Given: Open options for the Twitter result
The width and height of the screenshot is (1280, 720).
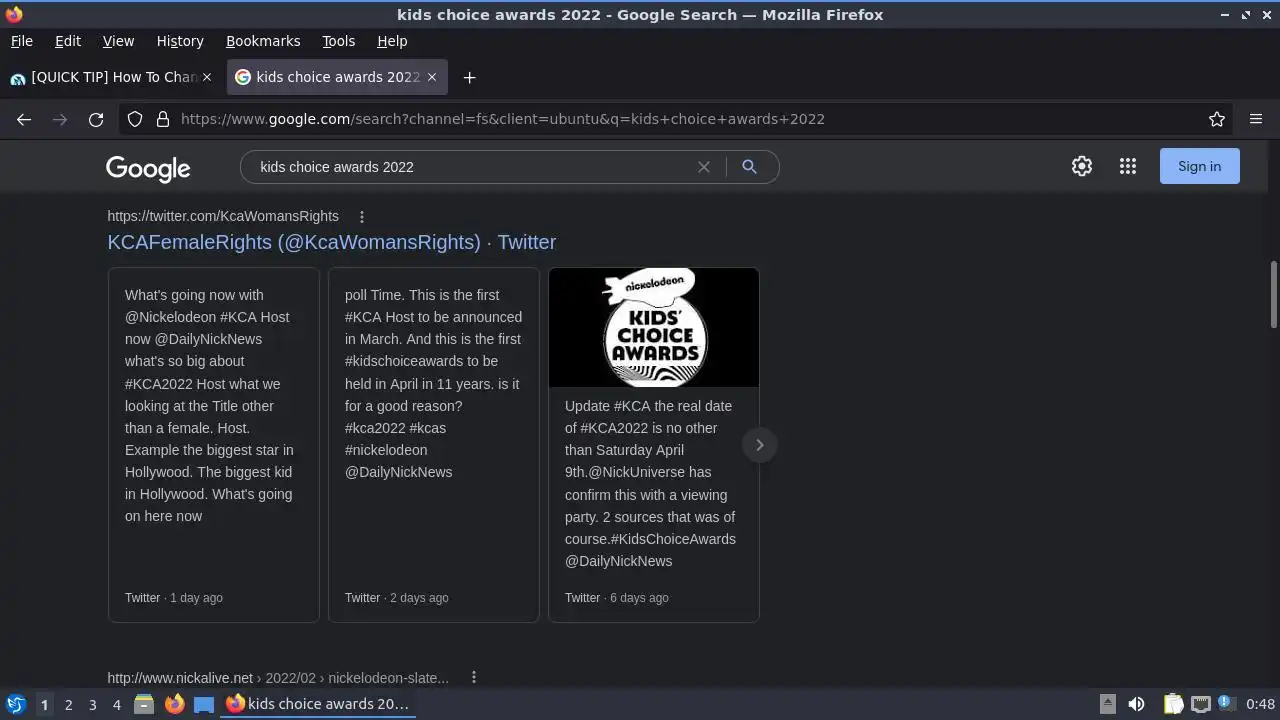Looking at the screenshot, I should 362,216.
